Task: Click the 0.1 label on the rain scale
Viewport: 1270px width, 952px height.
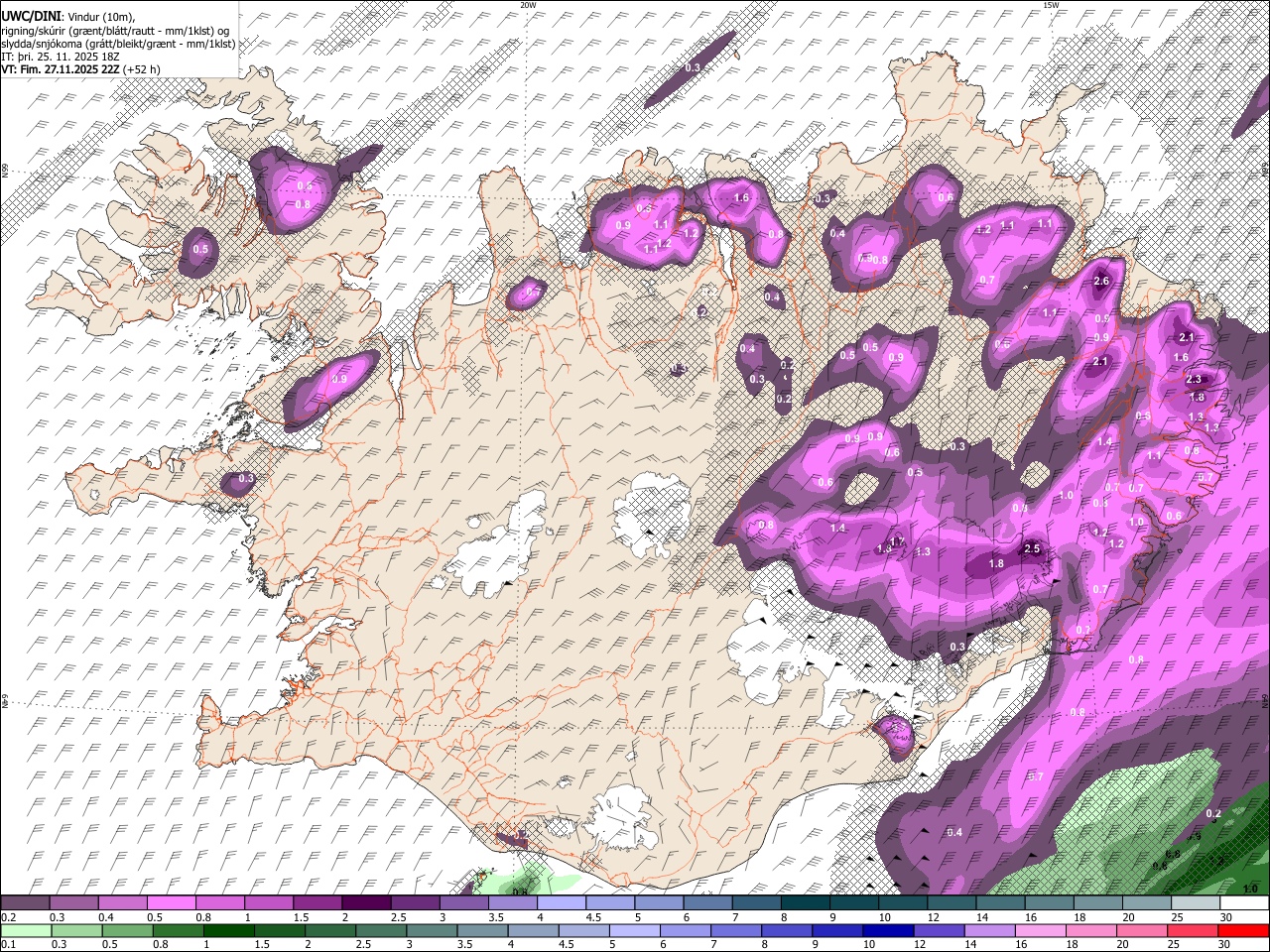Action: (x=8, y=945)
